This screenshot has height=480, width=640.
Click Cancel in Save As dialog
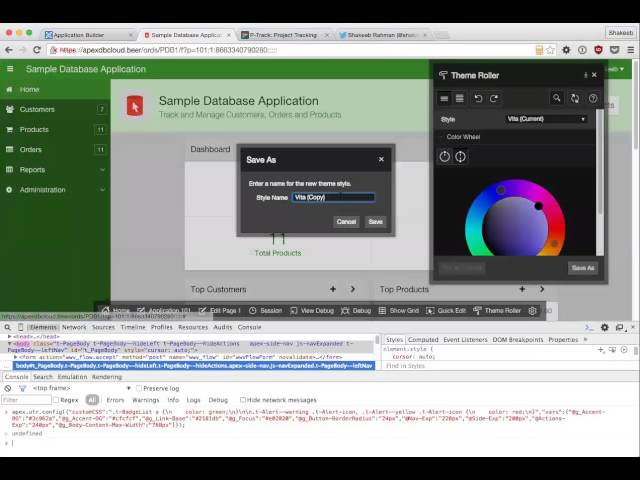point(346,222)
